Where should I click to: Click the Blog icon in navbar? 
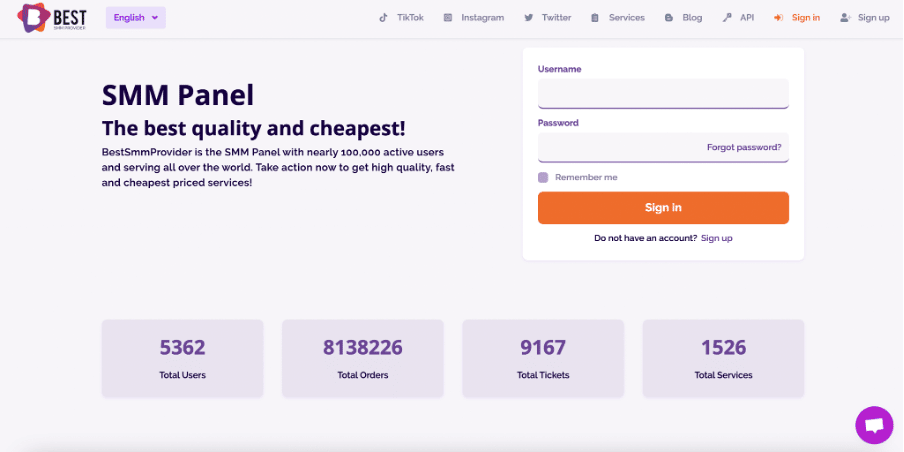[x=669, y=18]
